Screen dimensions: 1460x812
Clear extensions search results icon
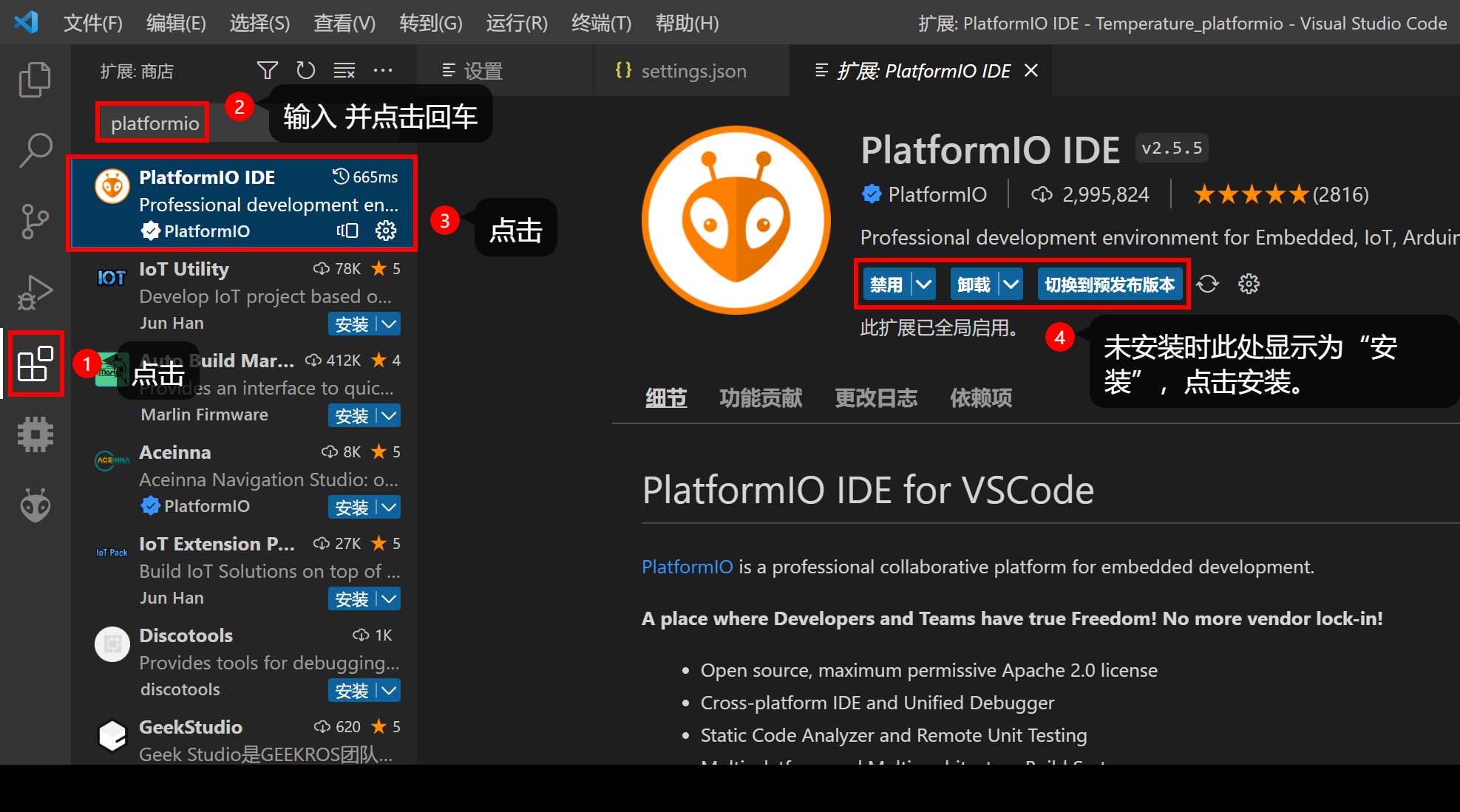tap(344, 71)
